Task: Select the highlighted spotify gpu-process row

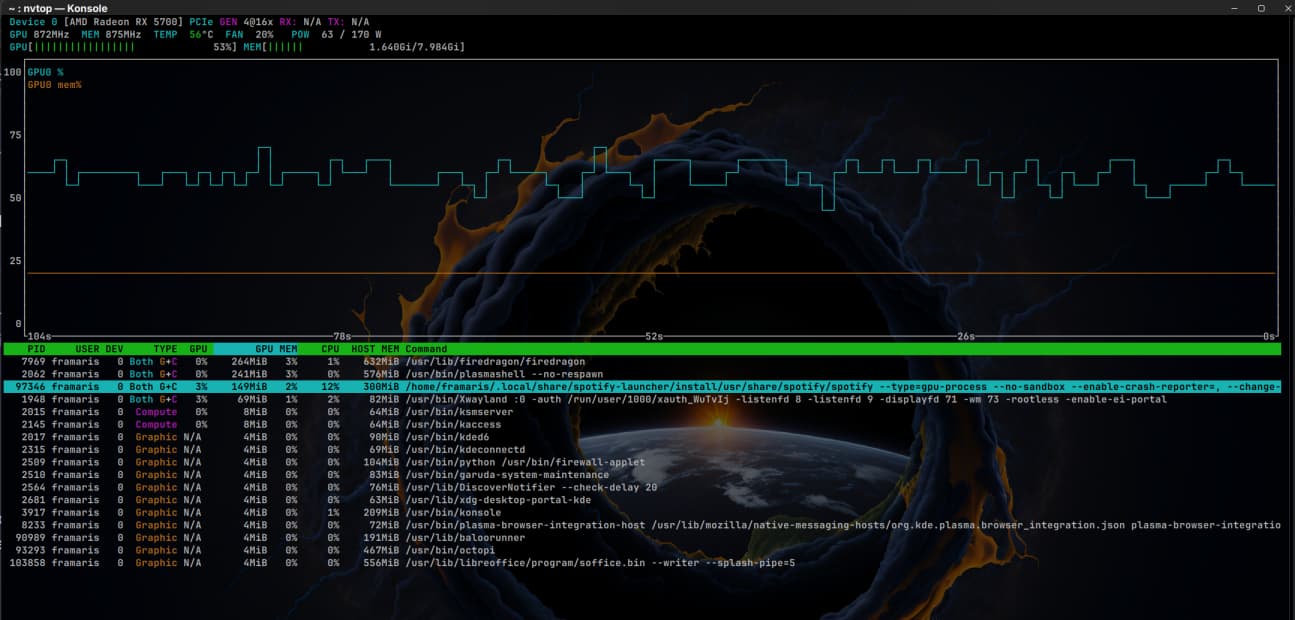Action: (640, 387)
